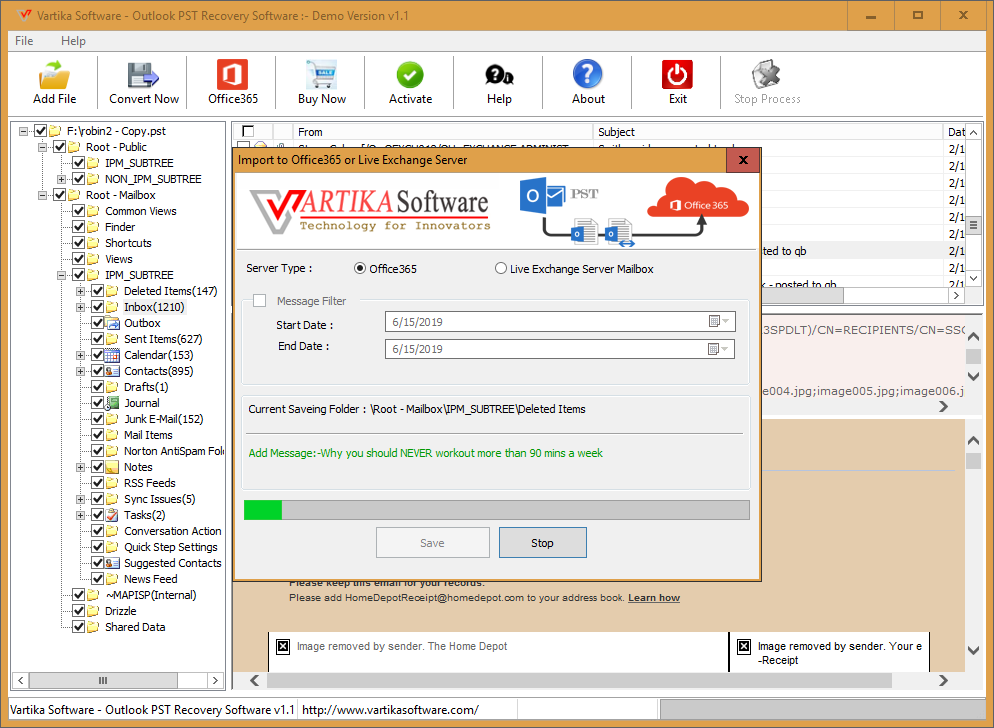Click the Add File toolbar icon

pyautogui.click(x=55, y=75)
